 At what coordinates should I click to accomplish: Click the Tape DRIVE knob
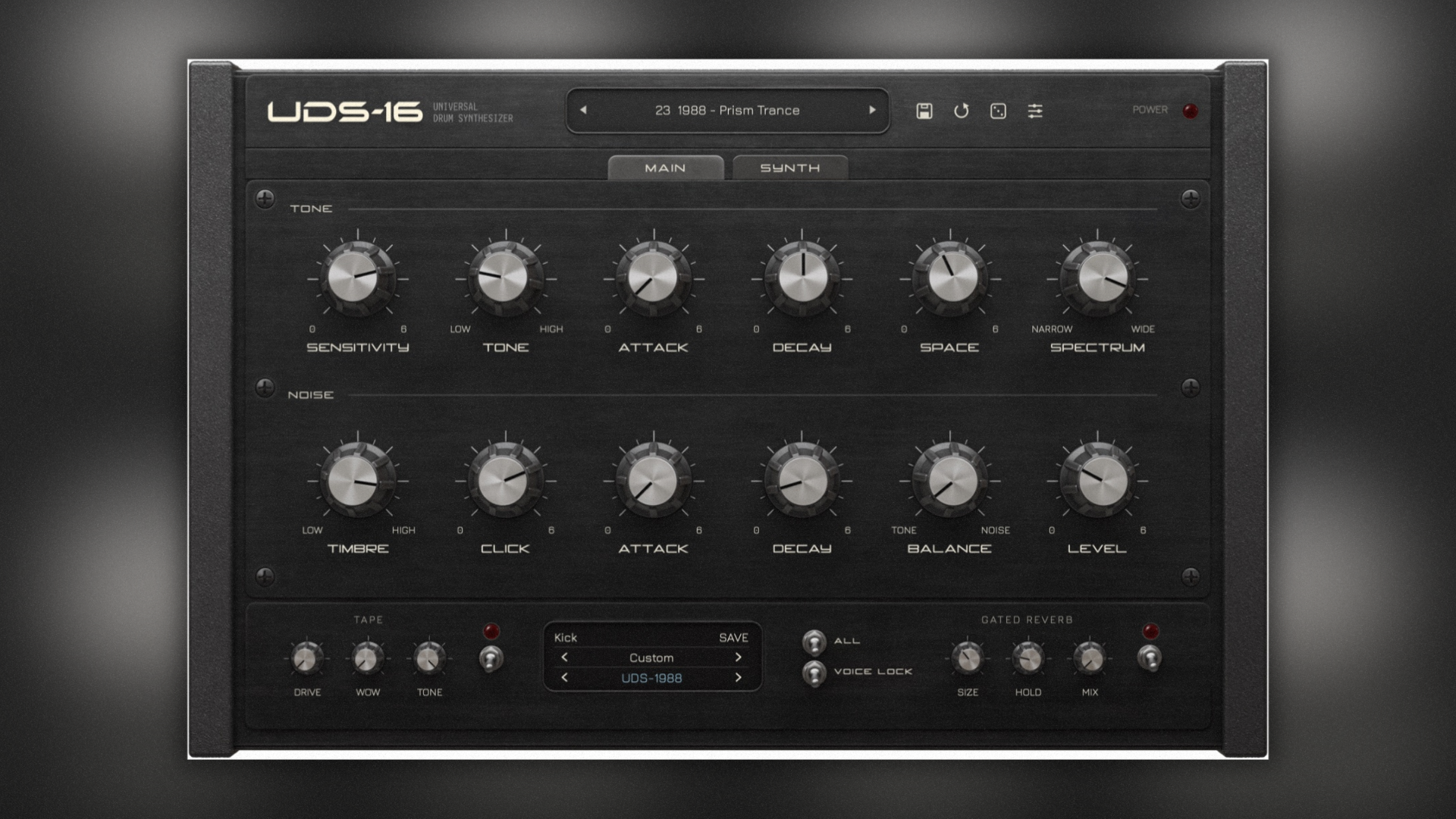(x=306, y=657)
